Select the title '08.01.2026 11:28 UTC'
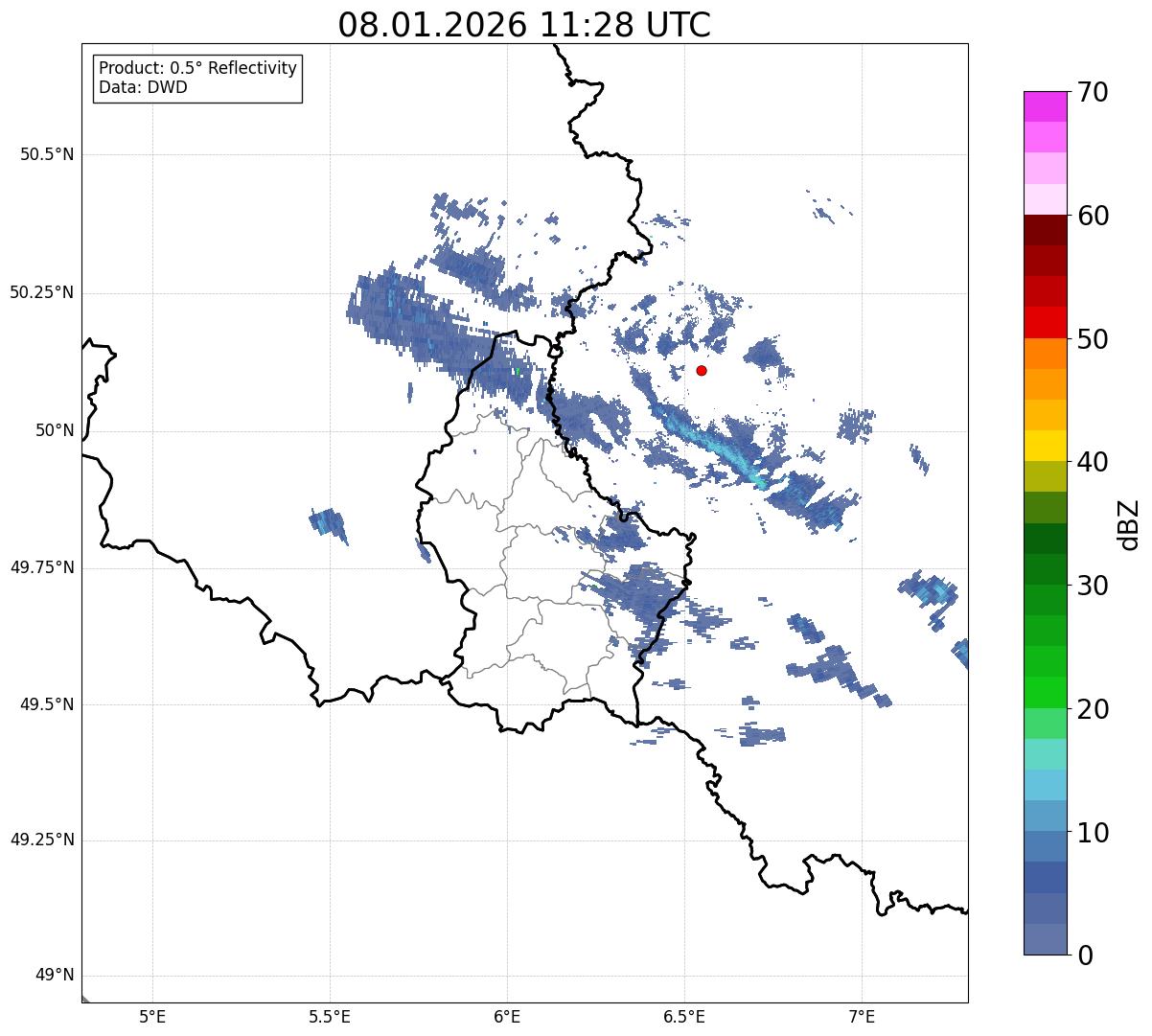The image size is (1152, 1036). point(524,25)
